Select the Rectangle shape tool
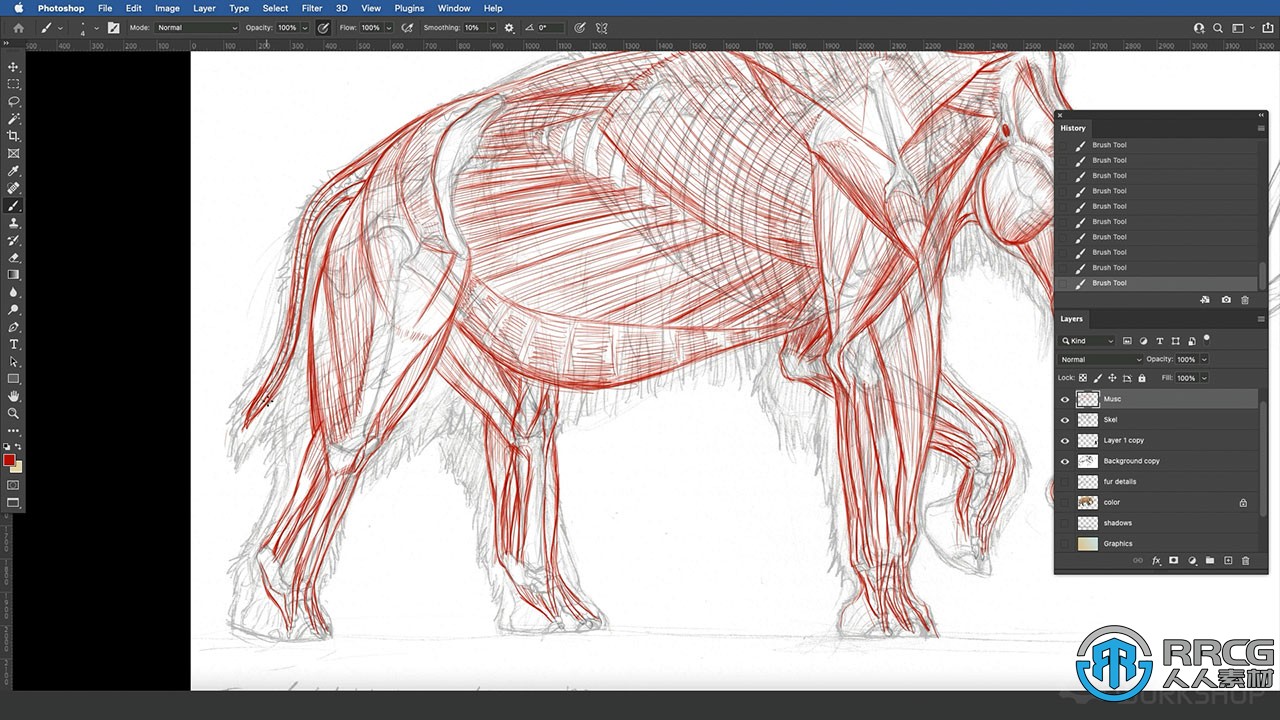This screenshot has height=720, width=1280. [13, 379]
